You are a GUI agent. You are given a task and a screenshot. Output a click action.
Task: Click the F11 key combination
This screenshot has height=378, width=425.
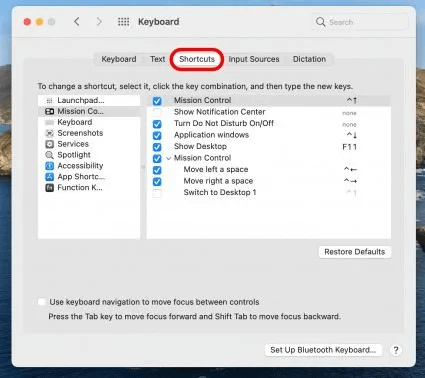click(349, 147)
